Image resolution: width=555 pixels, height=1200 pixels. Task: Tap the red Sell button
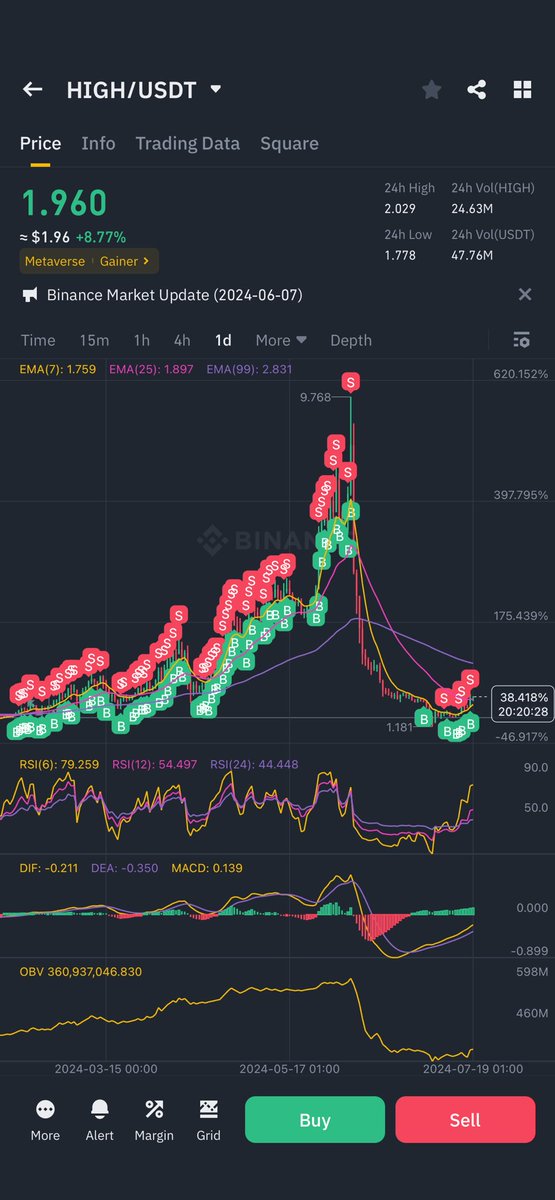[465, 1119]
